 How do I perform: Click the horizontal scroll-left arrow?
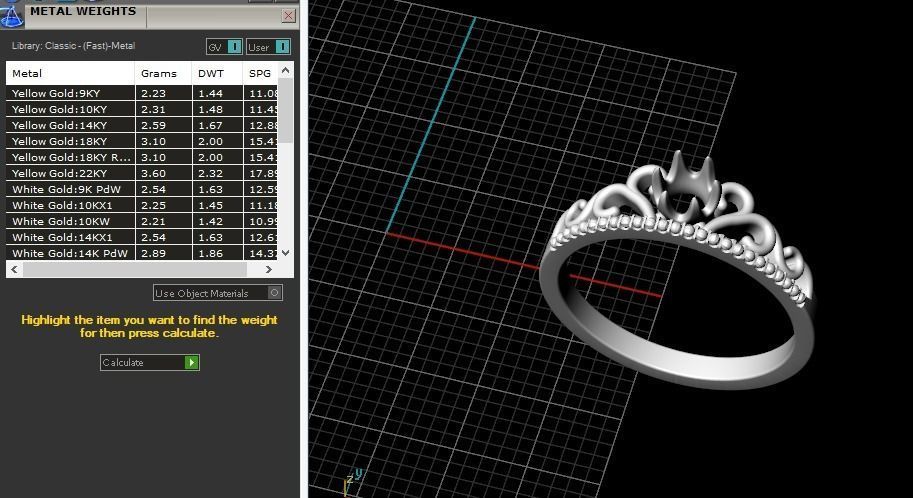tap(14, 269)
